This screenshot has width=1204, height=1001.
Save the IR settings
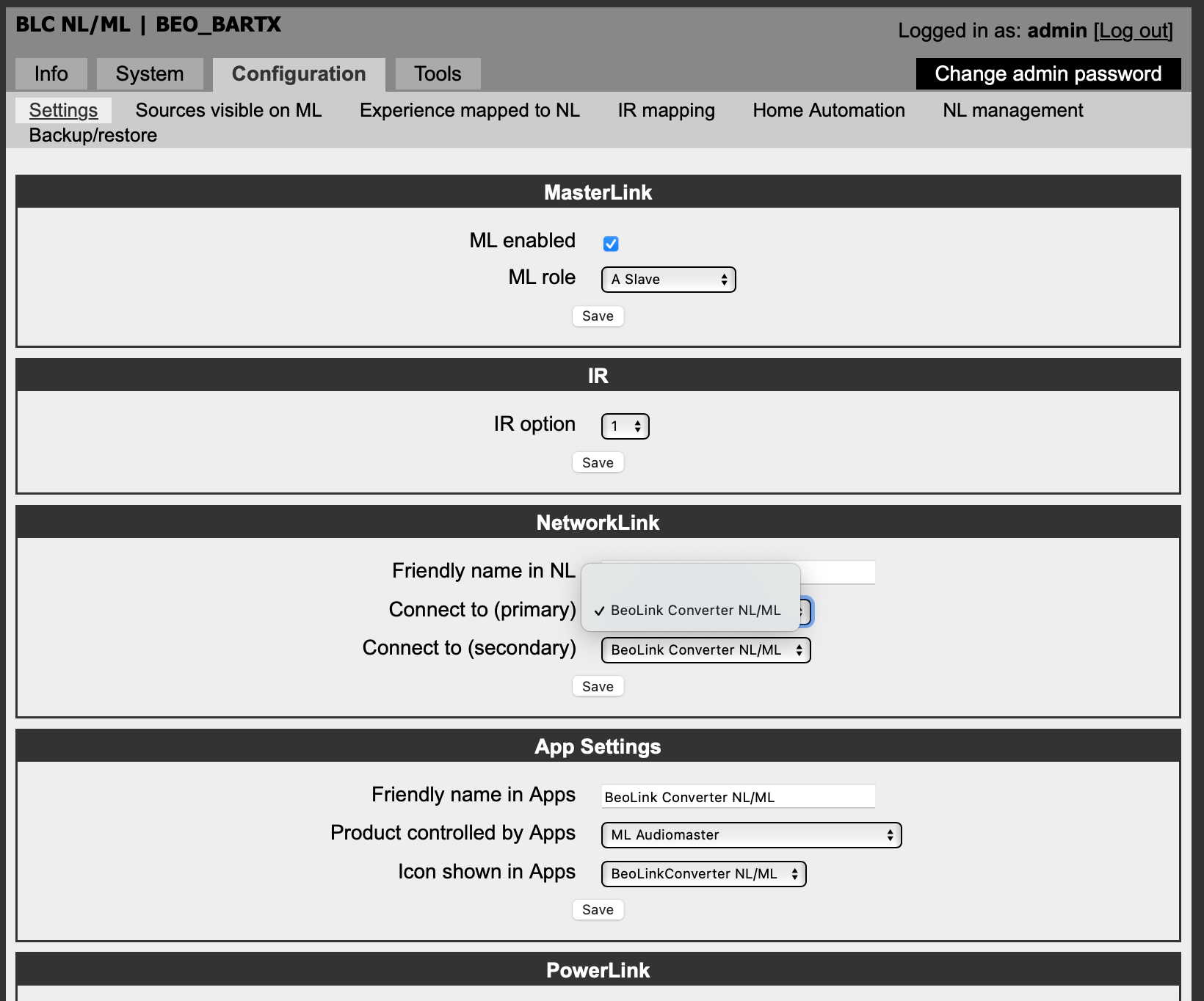pyautogui.click(x=598, y=463)
